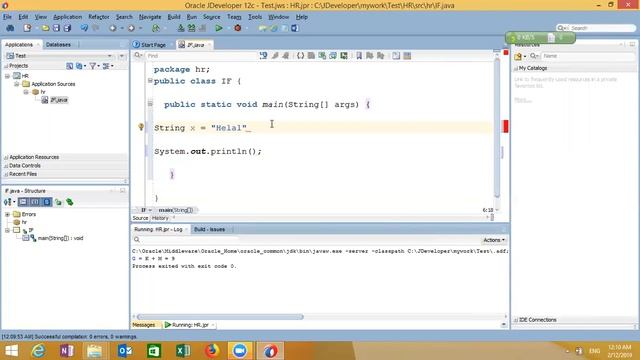
Task: Click the Rebuild project icon
Action: [191, 28]
